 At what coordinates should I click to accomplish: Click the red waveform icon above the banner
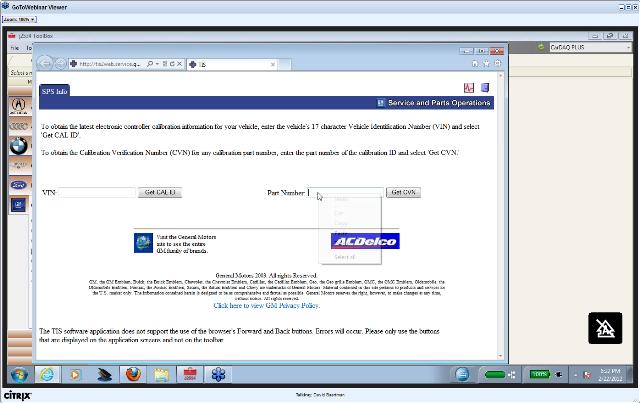point(469,87)
